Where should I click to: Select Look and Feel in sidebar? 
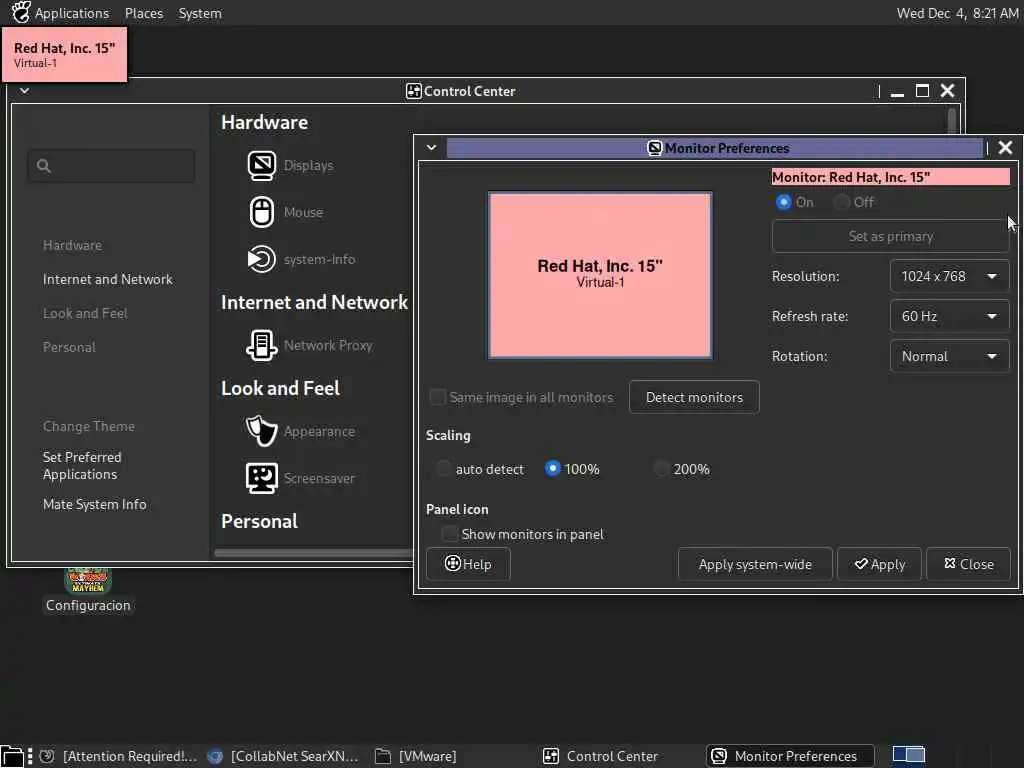click(85, 313)
